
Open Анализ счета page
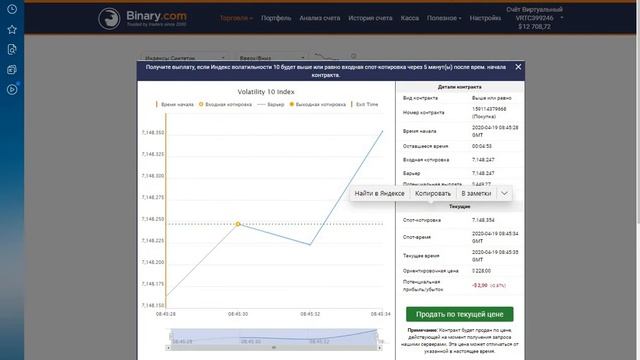[320, 18]
